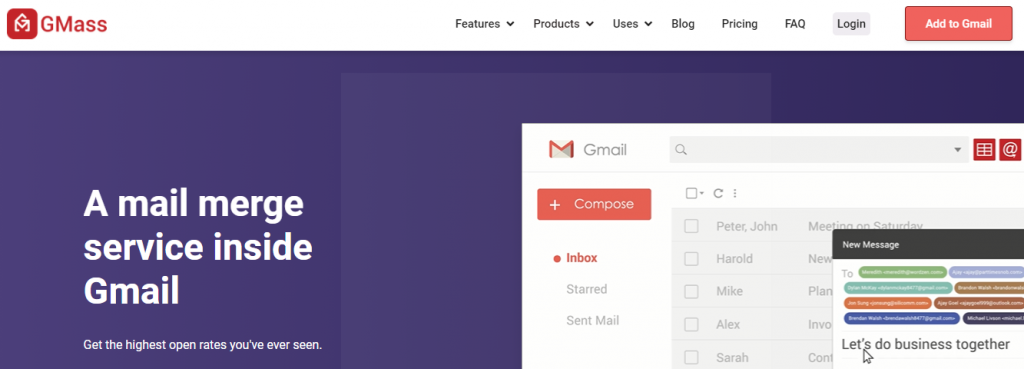Open the FAQ link
Image resolution: width=1024 pixels, height=369 pixels.
coord(795,24)
